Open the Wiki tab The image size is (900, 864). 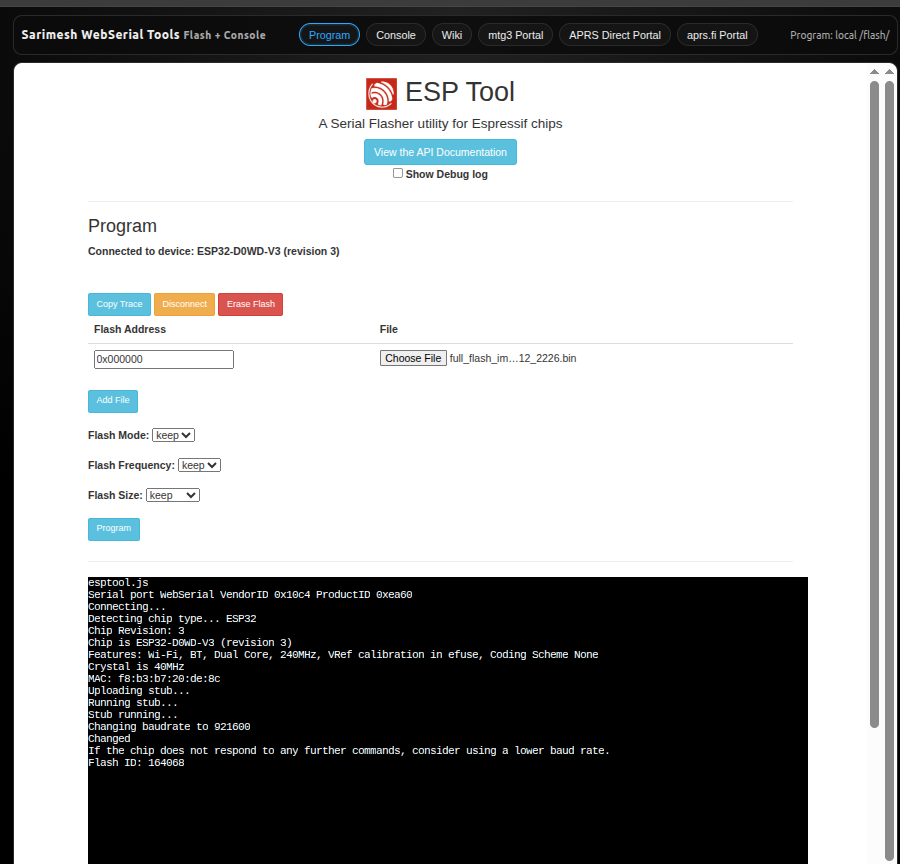point(452,35)
